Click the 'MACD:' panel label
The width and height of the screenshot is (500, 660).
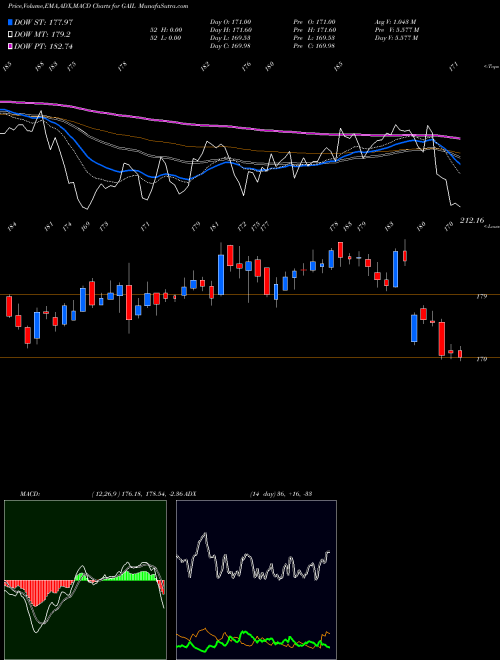click(x=29, y=494)
